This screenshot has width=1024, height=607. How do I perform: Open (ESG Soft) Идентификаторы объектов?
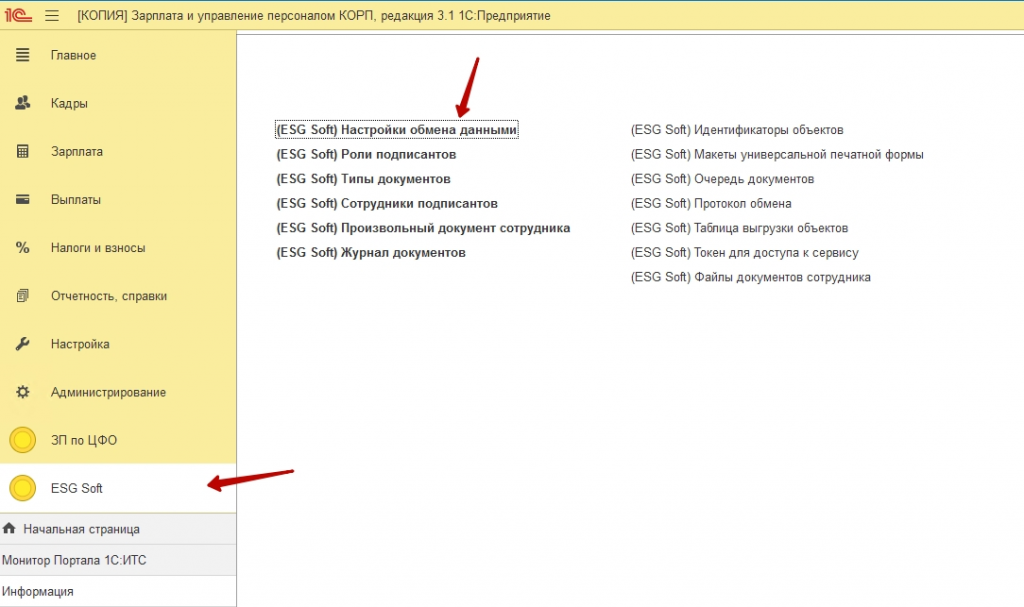click(737, 129)
